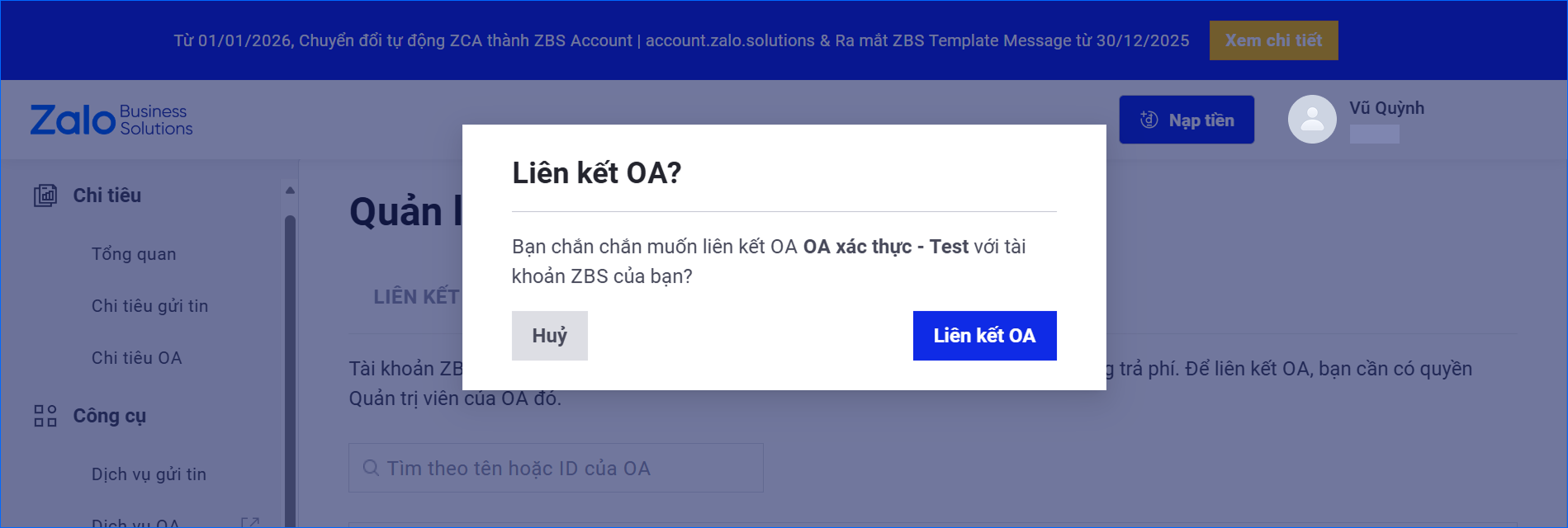This screenshot has height=528, width=1568.
Task: Open the Vũ Quỳnh account menu
Action: (1386, 109)
